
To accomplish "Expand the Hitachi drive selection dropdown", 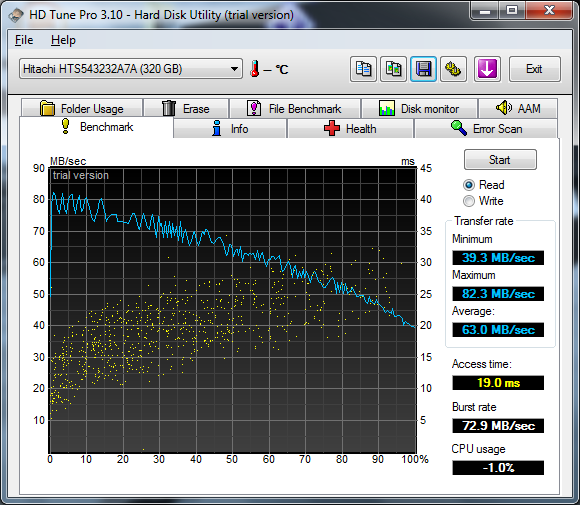I will point(131,69).
